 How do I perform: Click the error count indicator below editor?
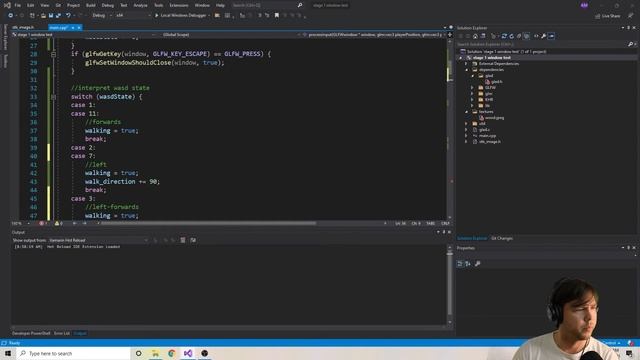click(x=43, y=224)
